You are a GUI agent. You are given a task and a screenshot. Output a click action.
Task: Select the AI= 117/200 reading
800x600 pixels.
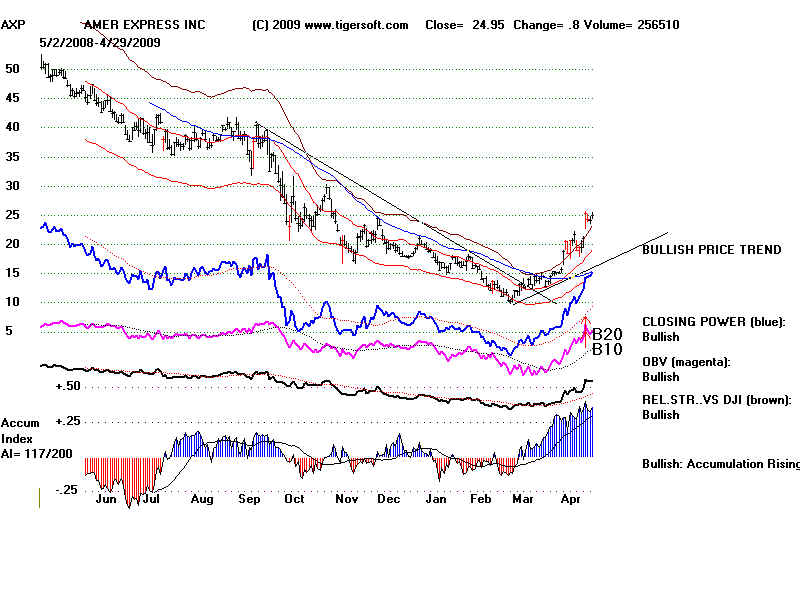[x=37, y=454]
